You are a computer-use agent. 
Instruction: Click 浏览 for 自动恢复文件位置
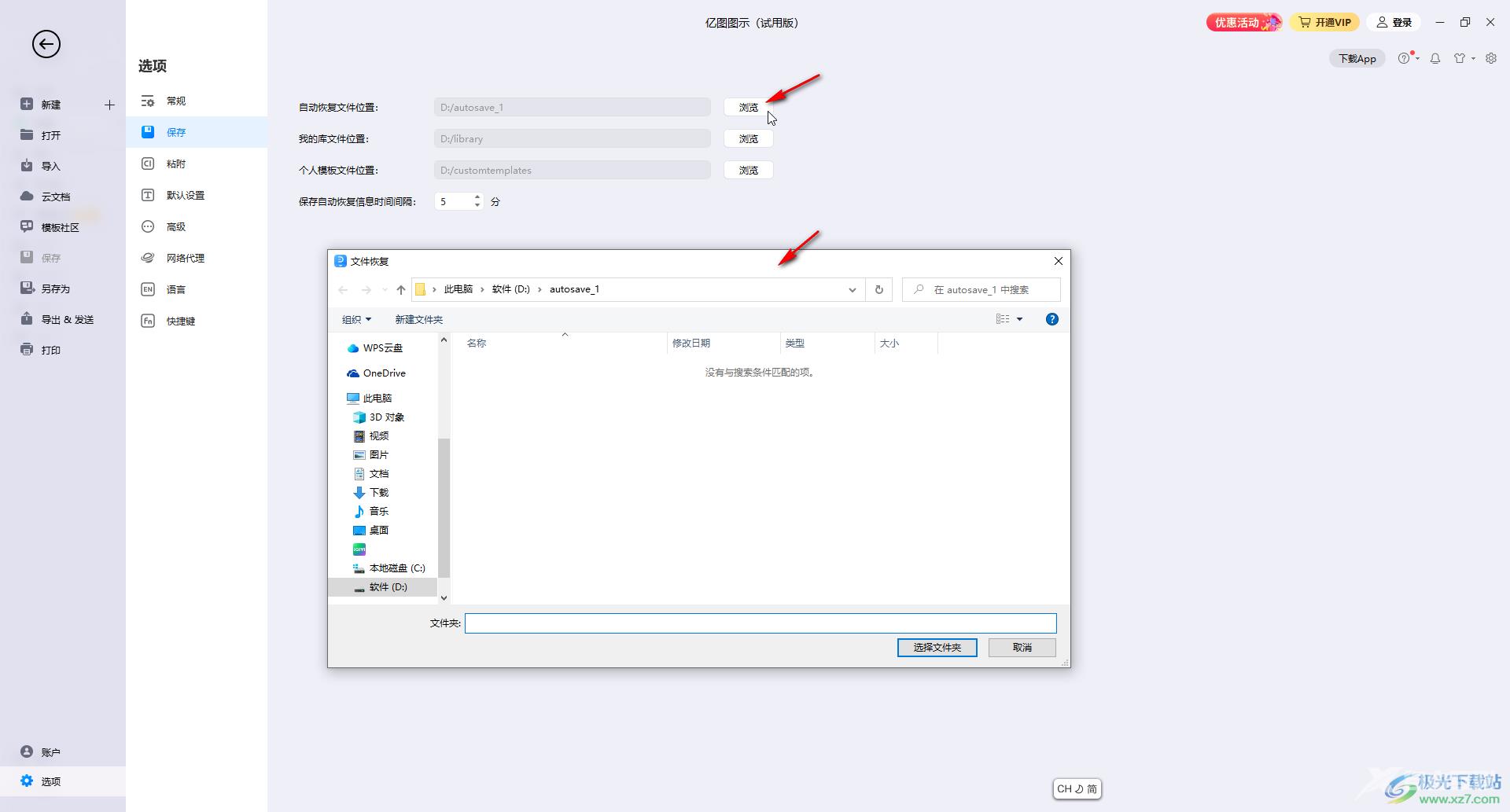[748, 107]
